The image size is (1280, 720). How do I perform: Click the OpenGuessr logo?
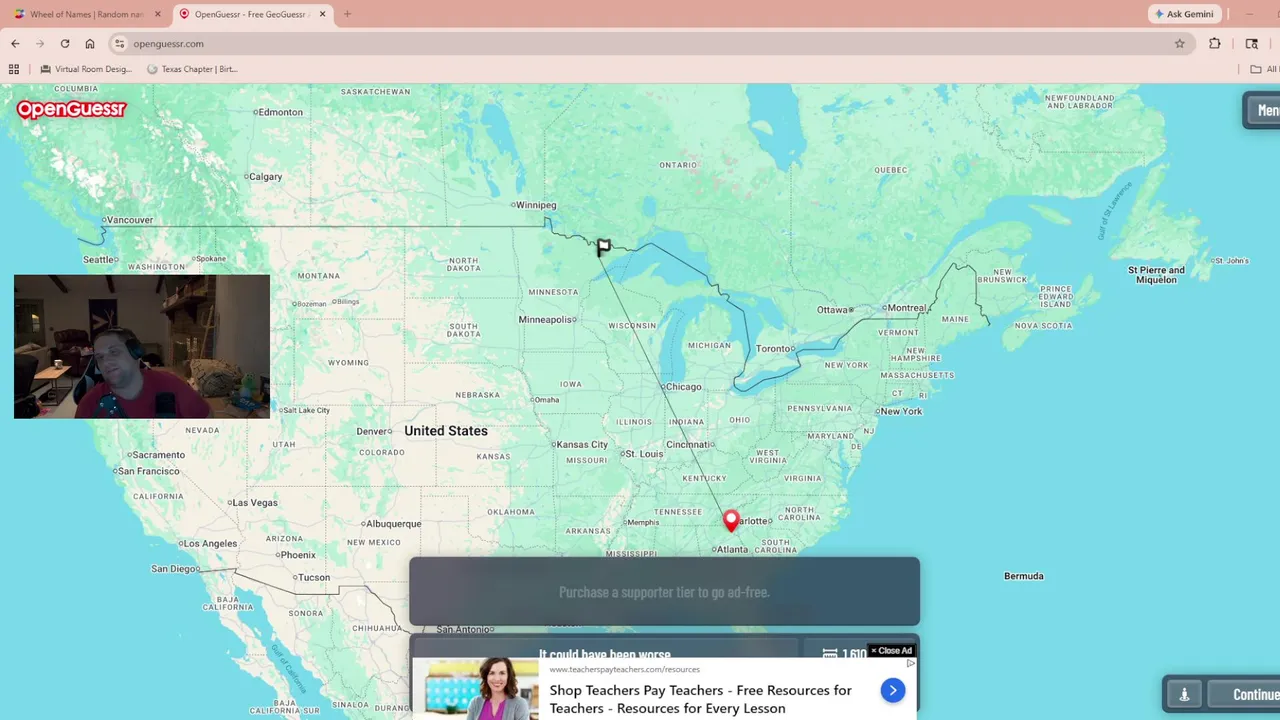[x=71, y=109]
